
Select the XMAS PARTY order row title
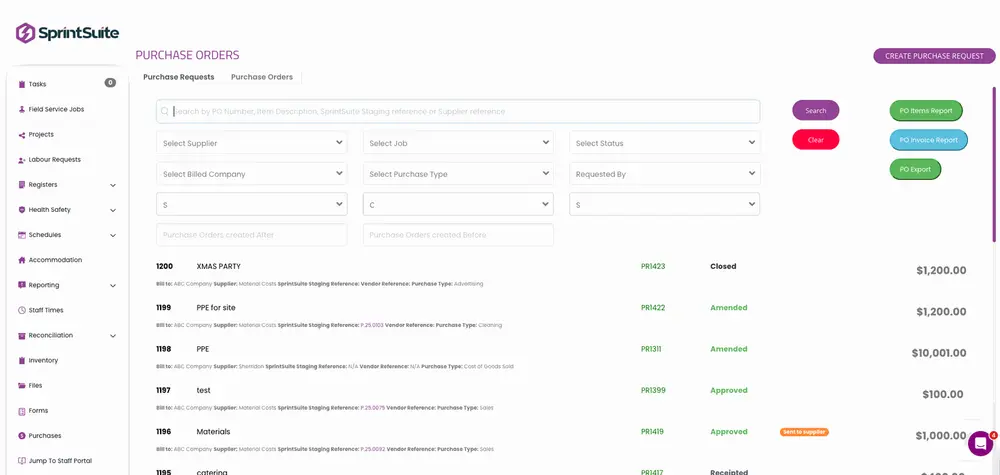pyautogui.click(x=219, y=267)
